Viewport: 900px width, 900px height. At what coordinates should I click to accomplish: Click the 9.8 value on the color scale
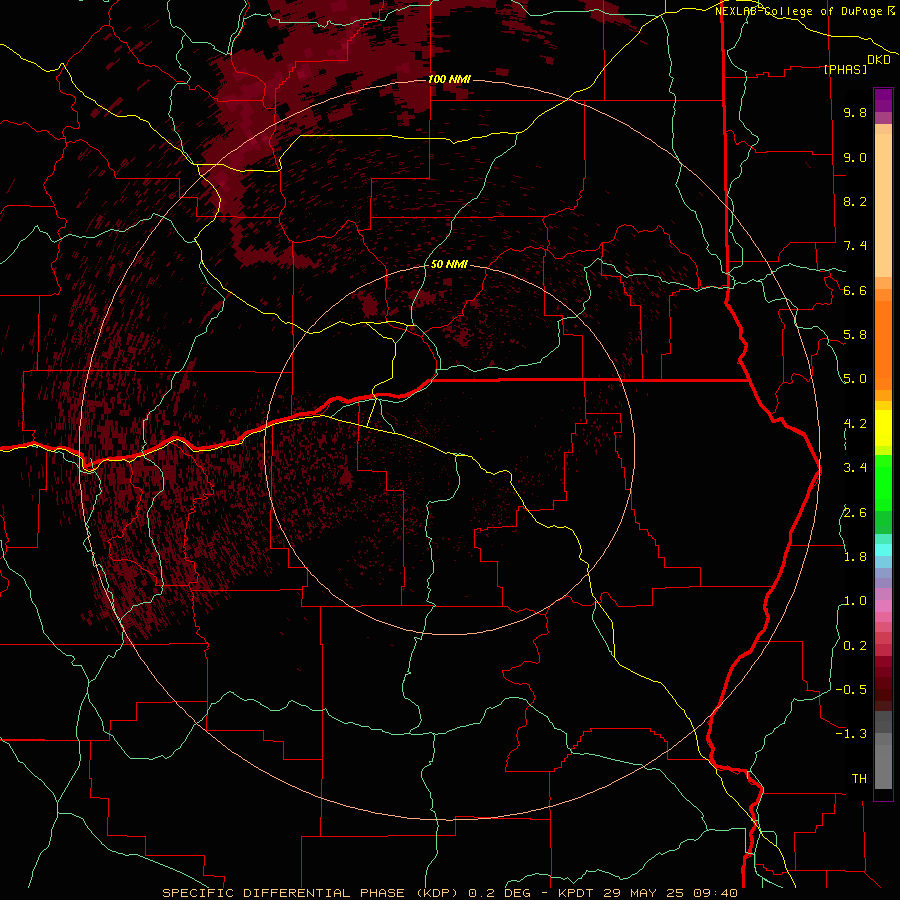855,112
